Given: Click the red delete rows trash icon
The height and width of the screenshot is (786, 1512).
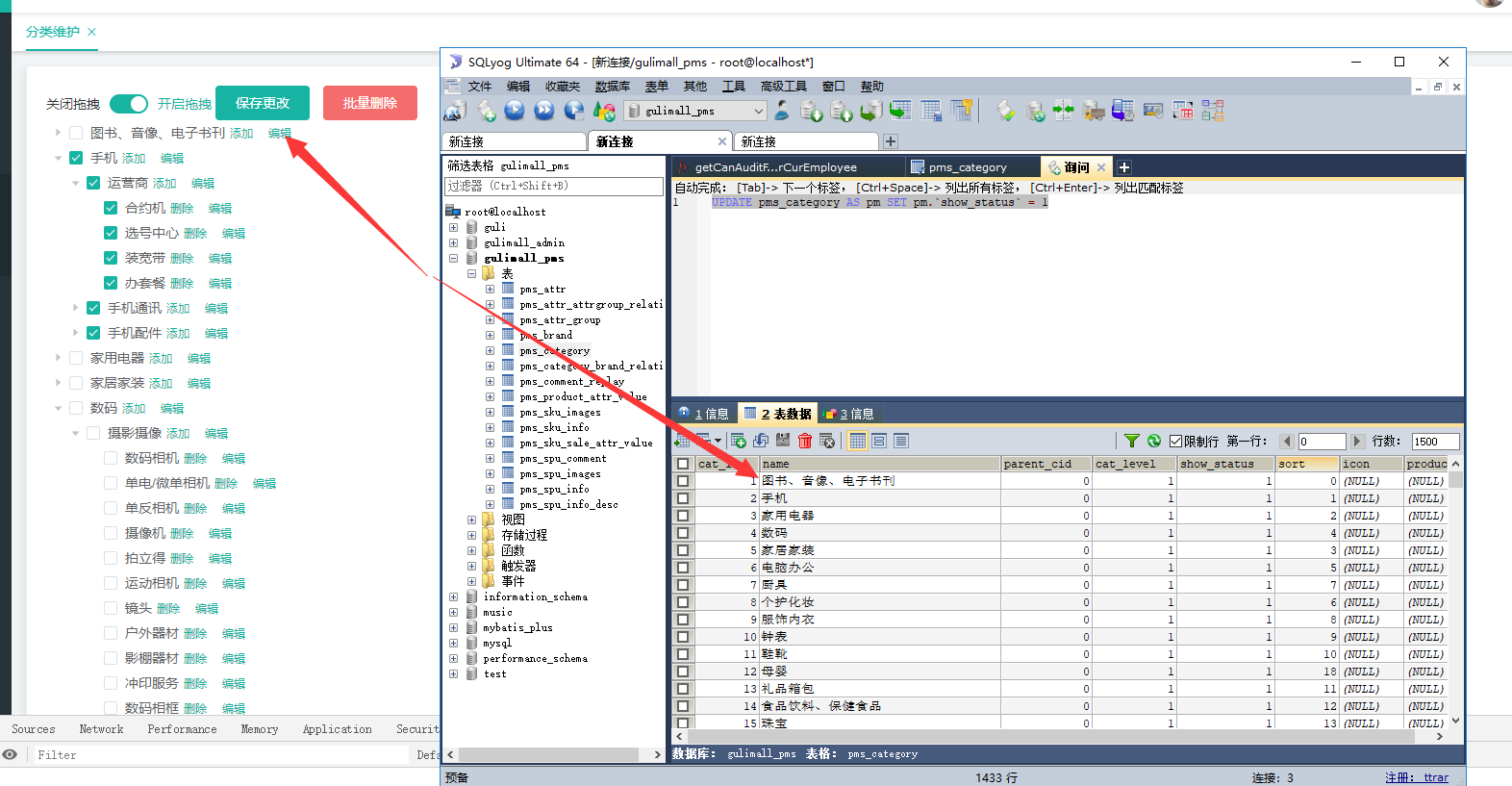Looking at the screenshot, I should tap(805, 441).
